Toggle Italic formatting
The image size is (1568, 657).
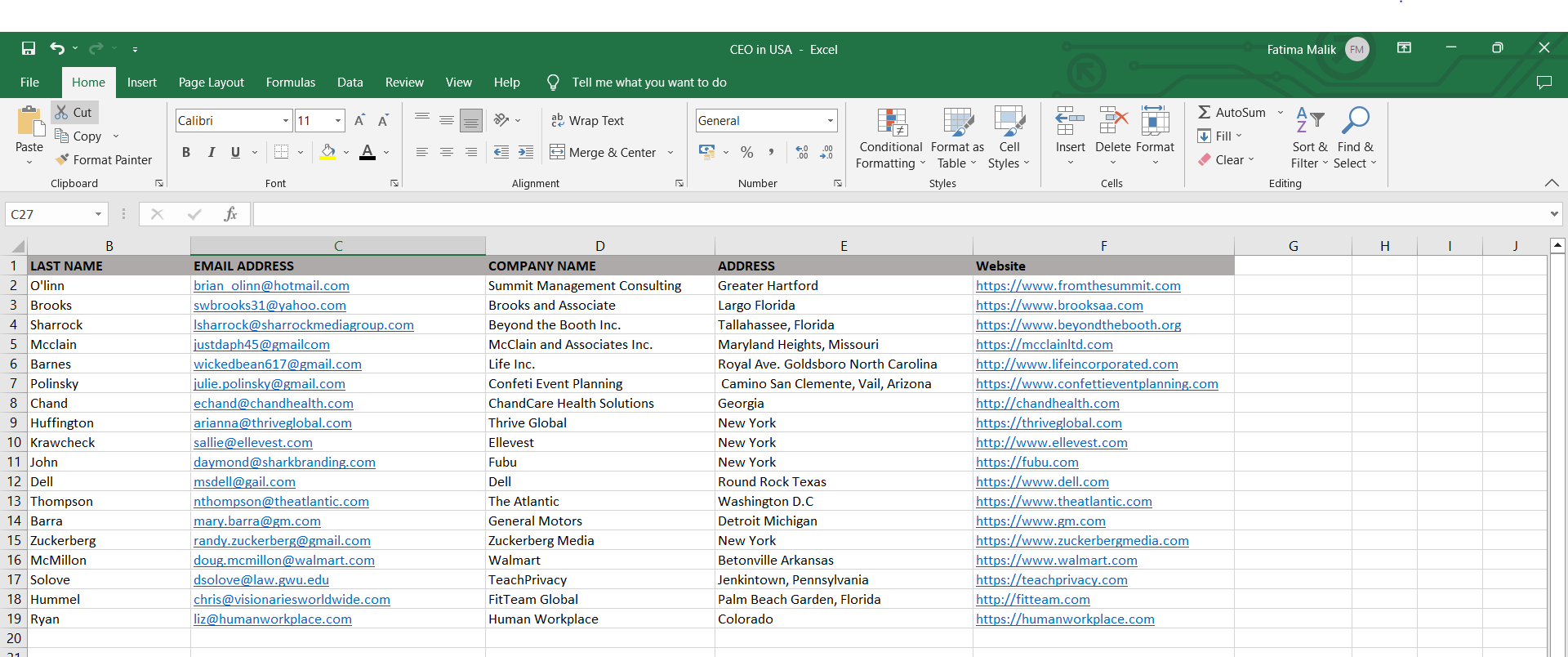tap(212, 152)
